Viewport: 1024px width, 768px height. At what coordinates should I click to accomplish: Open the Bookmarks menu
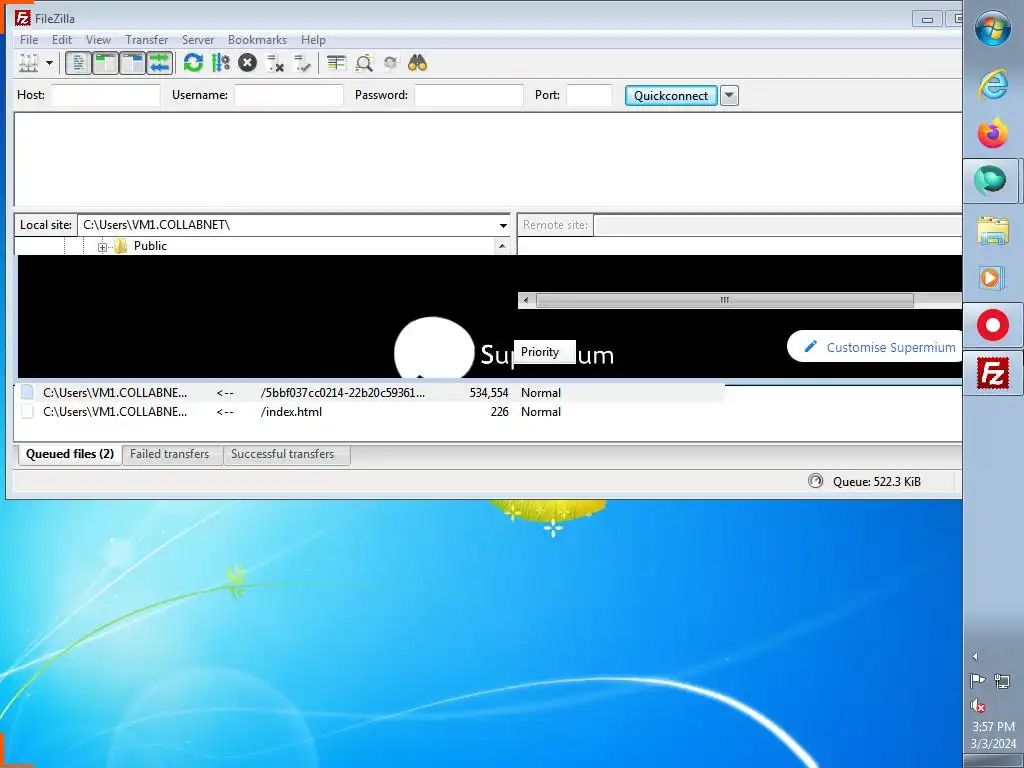(257, 40)
